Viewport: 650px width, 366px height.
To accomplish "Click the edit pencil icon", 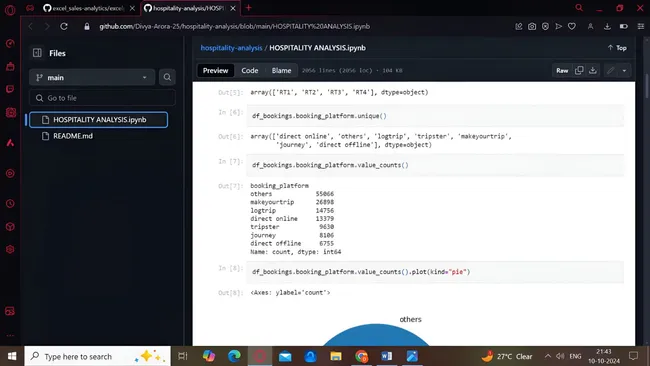I will [x=611, y=70].
